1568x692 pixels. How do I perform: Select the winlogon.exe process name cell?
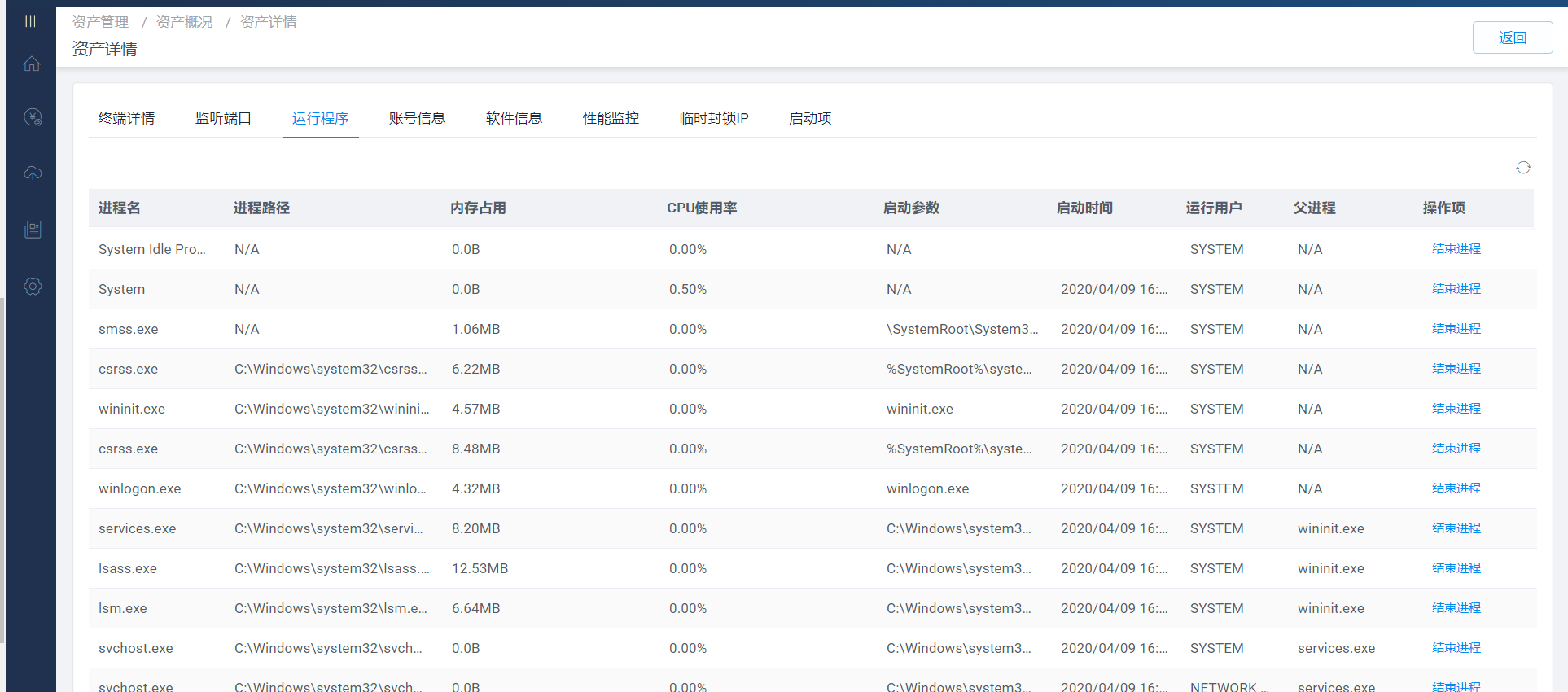coord(140,488)
